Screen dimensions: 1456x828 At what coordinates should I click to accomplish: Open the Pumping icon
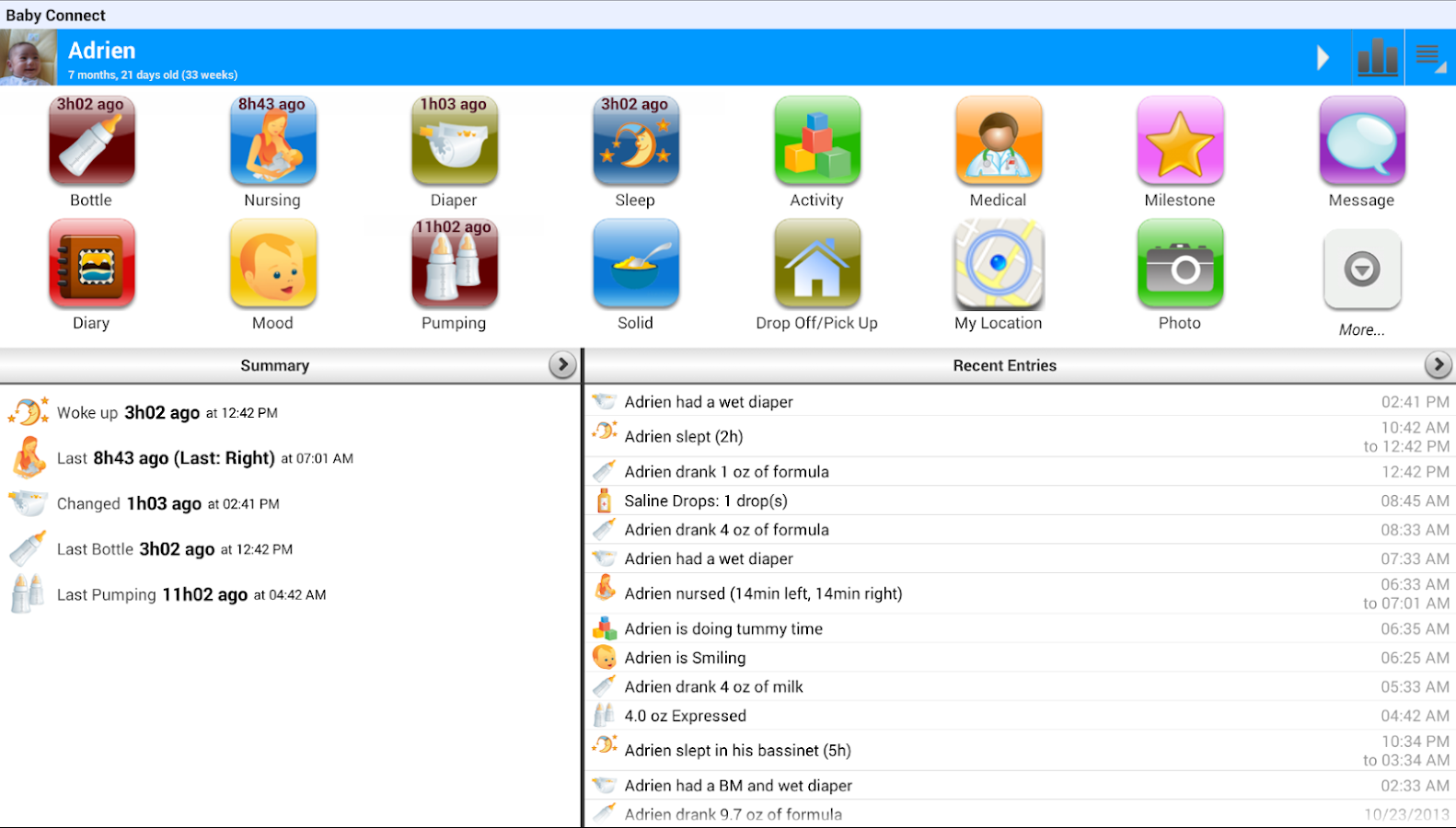click(455, 263)
